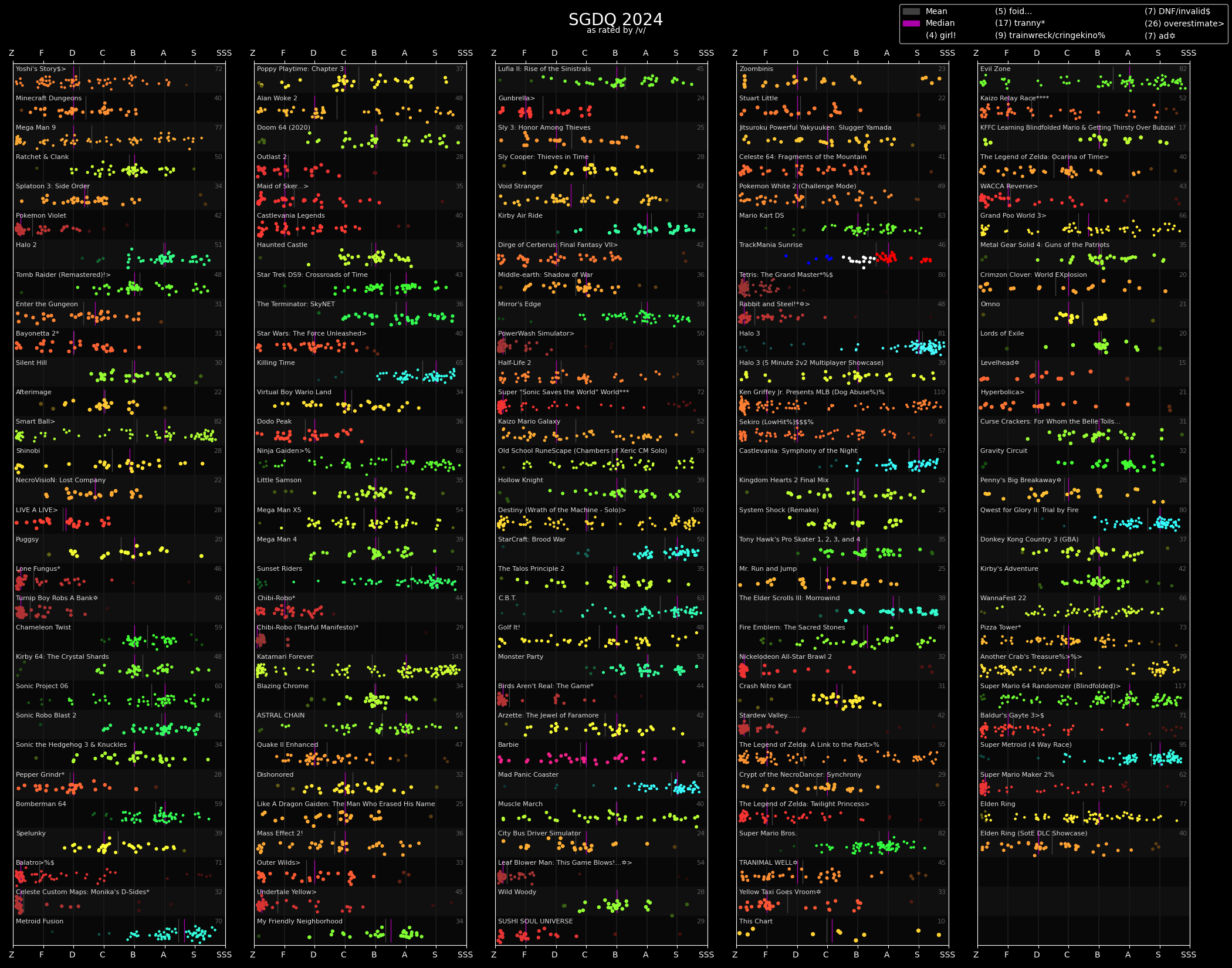Click the 'Doom 64 (2020)' title
The width and height of the screenshot is (1232, 968).
click(283, 128)
